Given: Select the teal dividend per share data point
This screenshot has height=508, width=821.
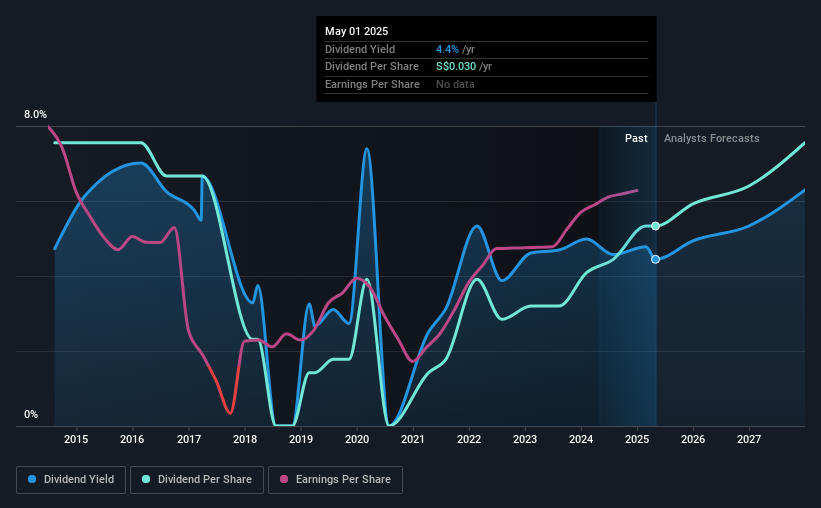Looking at the screenshot, I should coord(655,226).
